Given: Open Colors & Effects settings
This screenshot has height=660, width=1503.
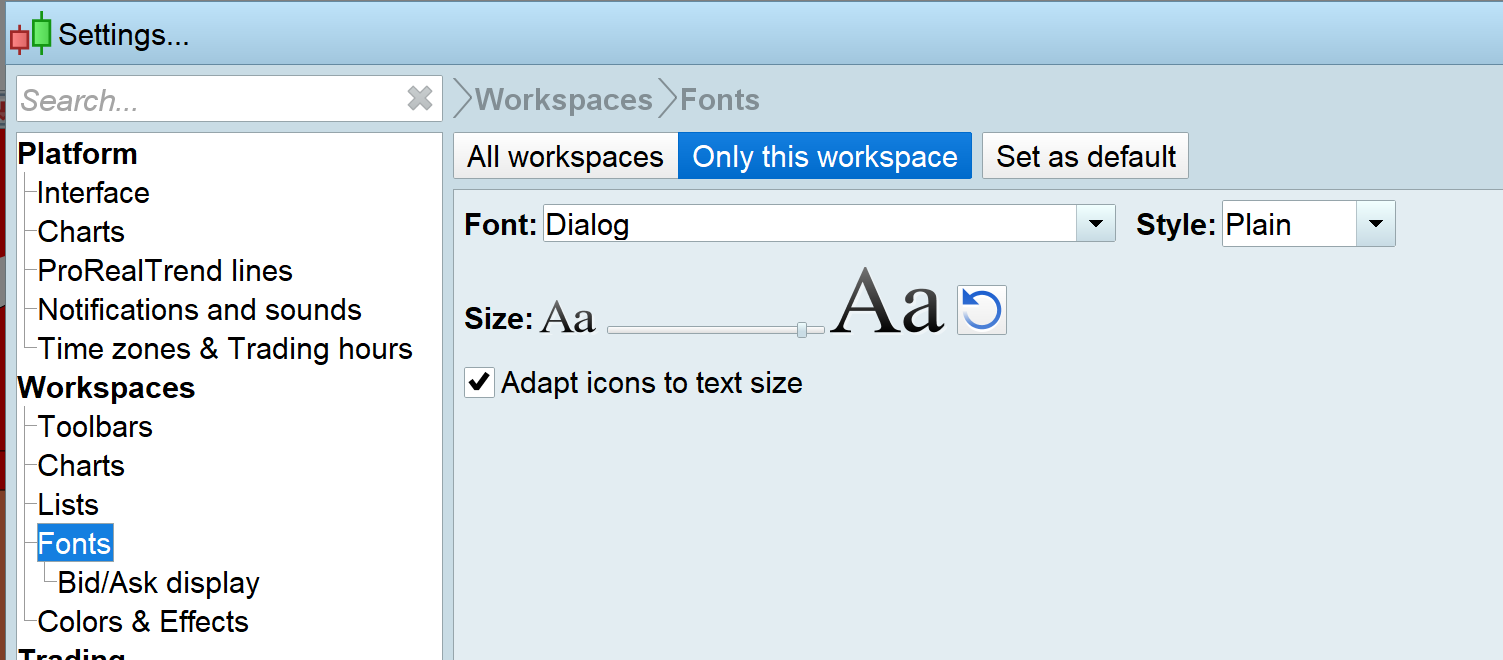Looking at the screenshot, I should (x=143, y=622).
